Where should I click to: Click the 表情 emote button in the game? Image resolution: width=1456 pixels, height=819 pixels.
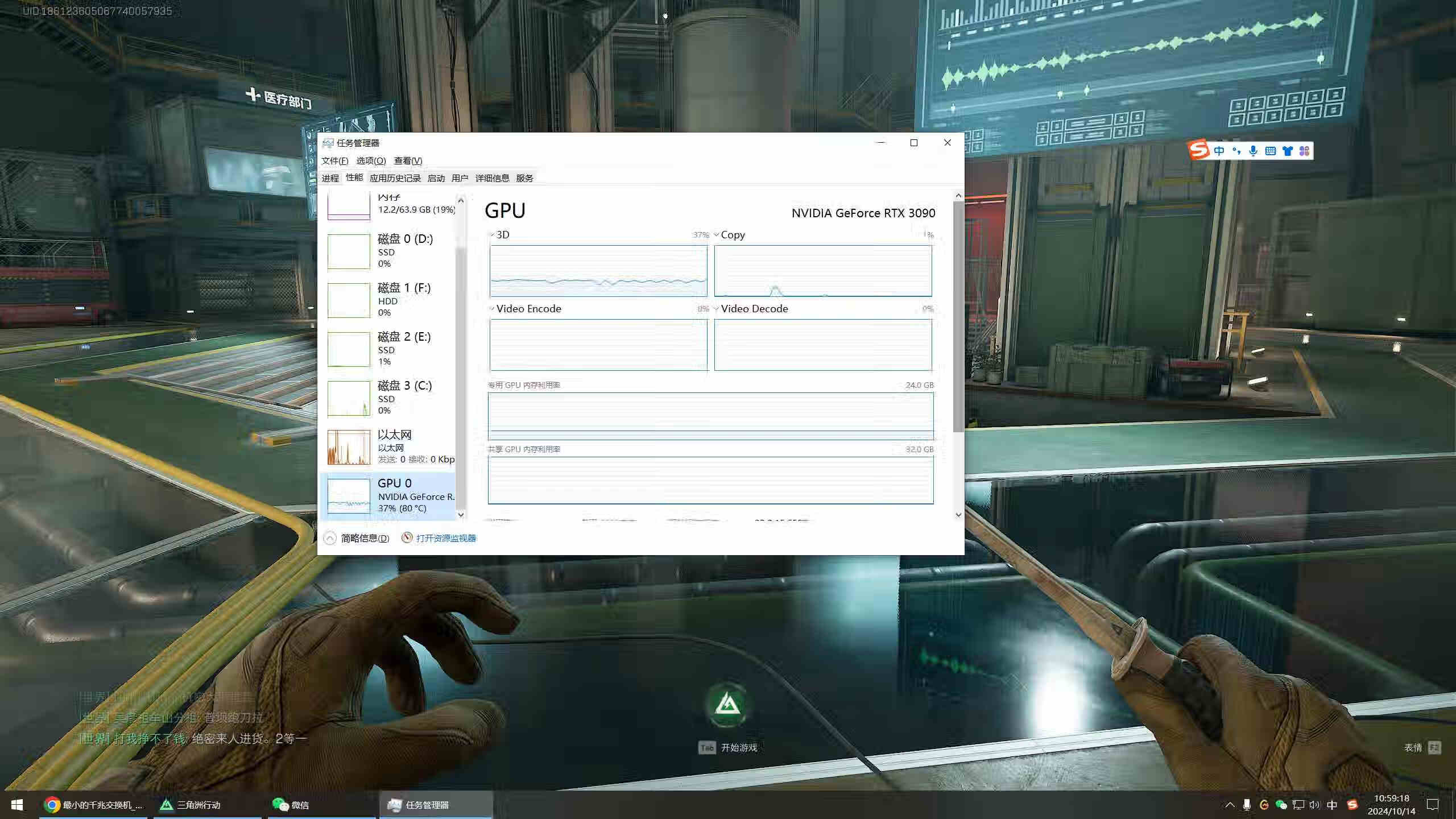(1422, 747)
